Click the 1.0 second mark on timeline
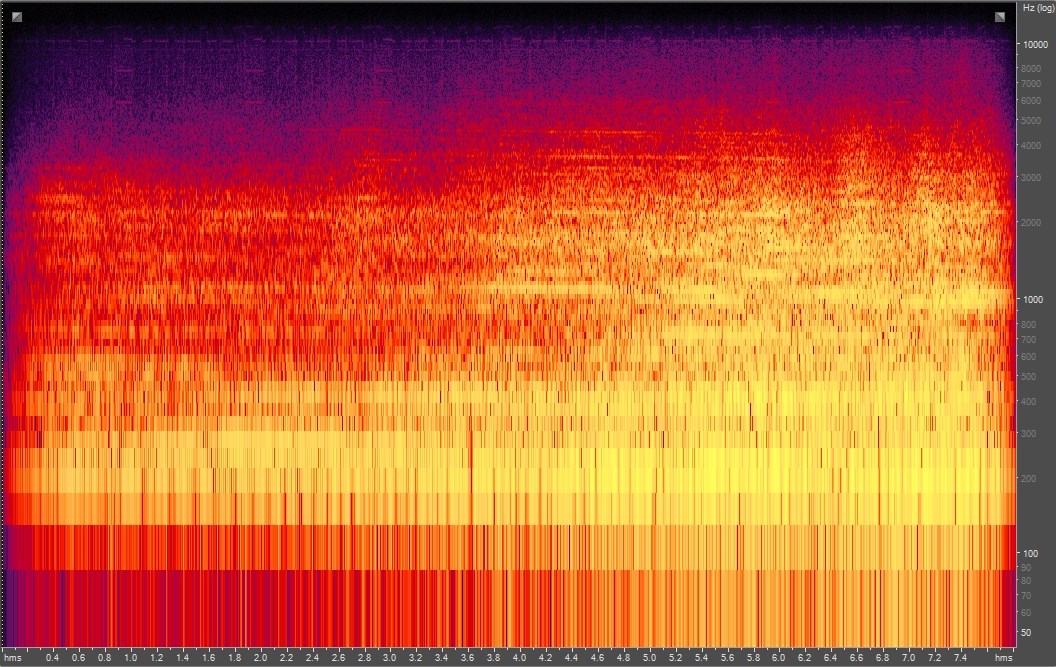This screenshot has height=667, width=1056. coord(131,658)
